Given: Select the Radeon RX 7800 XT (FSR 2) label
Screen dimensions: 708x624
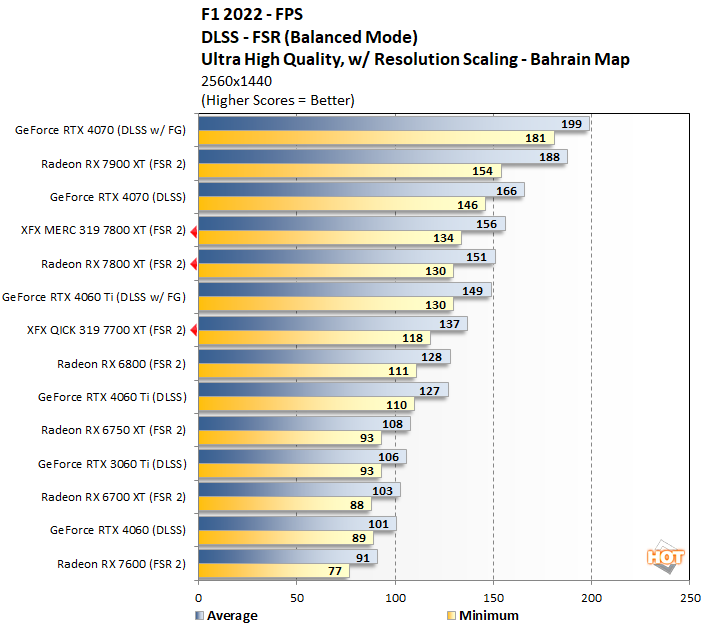Looking at the screenshot, I should click(x=113, y=264).
